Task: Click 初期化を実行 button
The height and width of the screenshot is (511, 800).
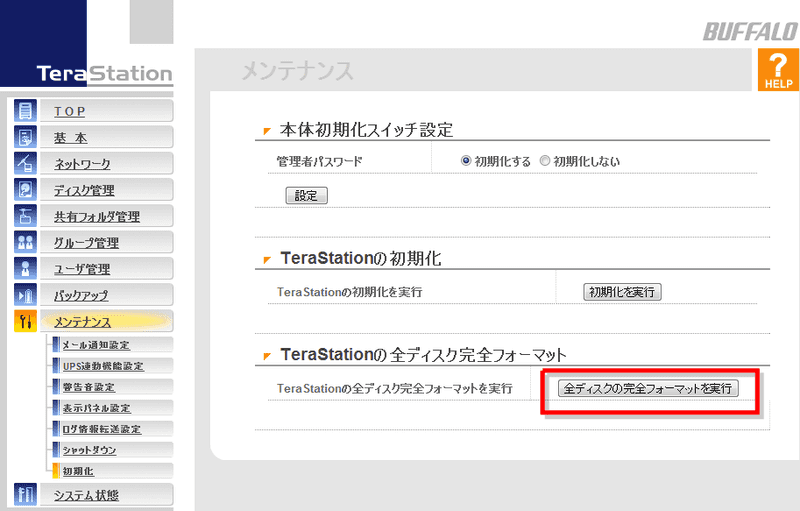Action: point(622,292)
